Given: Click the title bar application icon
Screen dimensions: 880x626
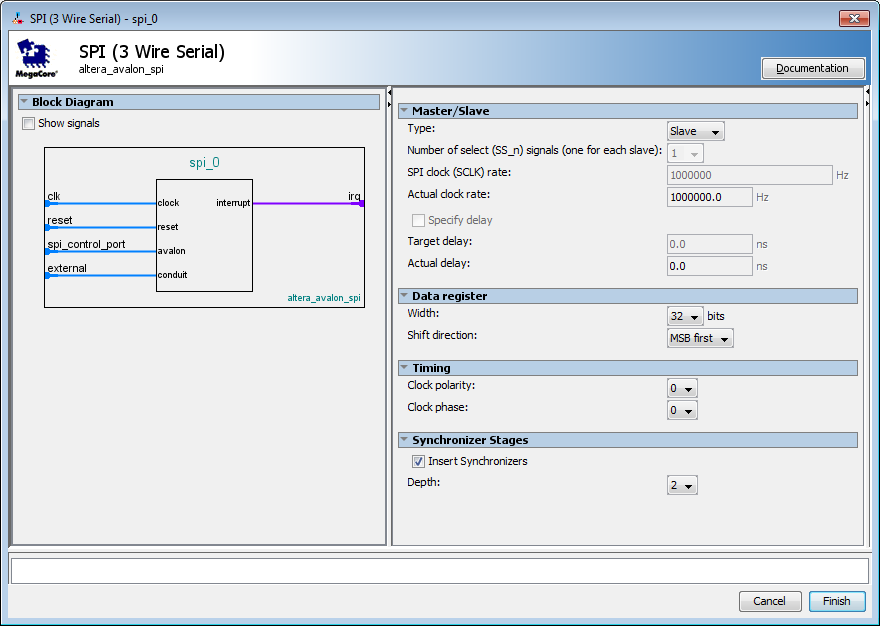Looking at the screenshot, I should tap(18, 19).
